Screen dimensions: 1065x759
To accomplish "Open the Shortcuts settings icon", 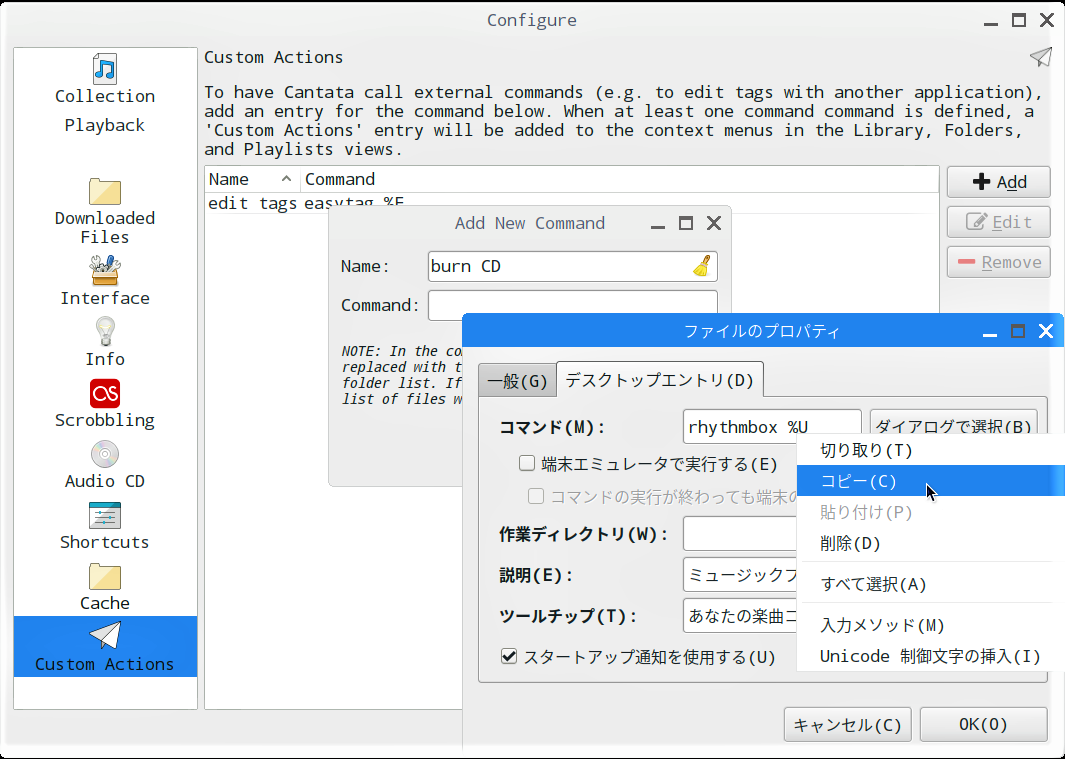I will [x=105, y=515].
